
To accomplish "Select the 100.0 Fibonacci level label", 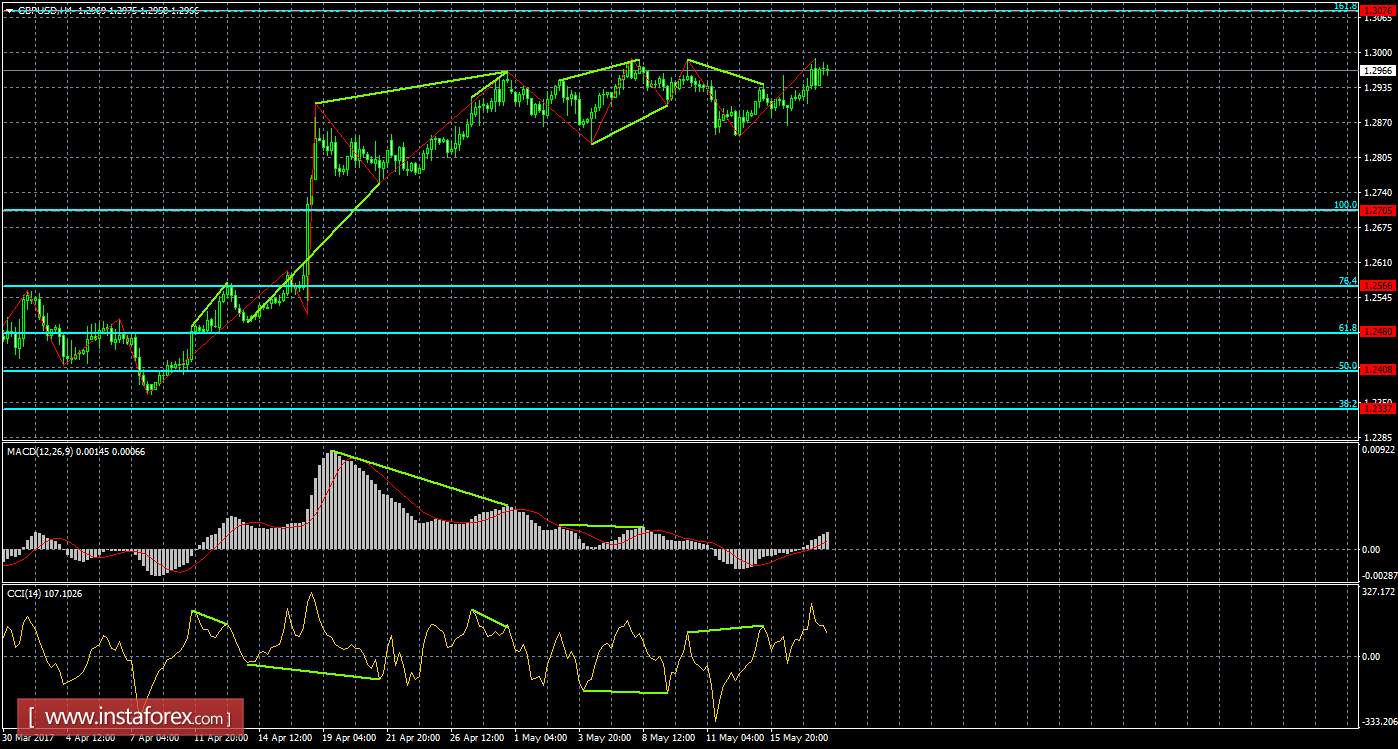I will (x=1345, y=204).
